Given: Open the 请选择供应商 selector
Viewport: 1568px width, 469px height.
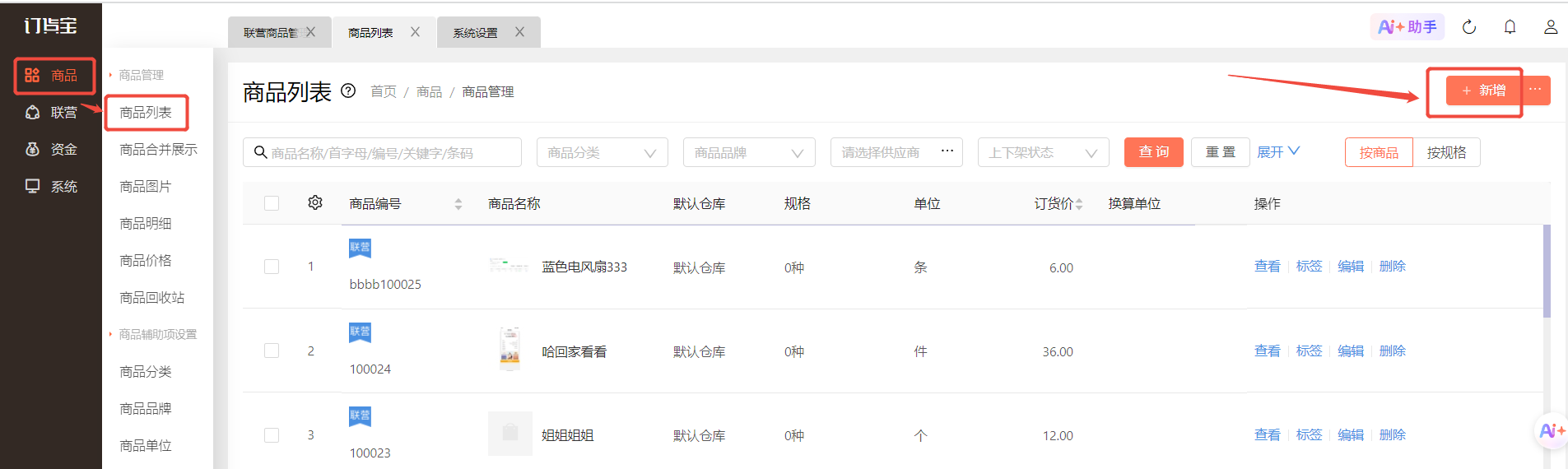Looking at the screenshot, I should point(896,152).
